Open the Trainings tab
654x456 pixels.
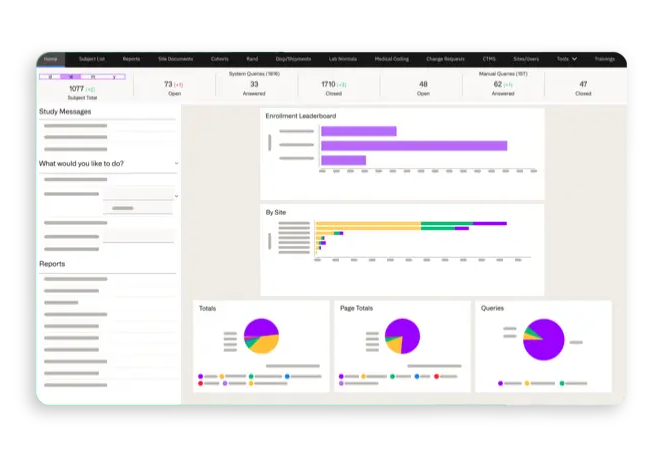(604, 59)
